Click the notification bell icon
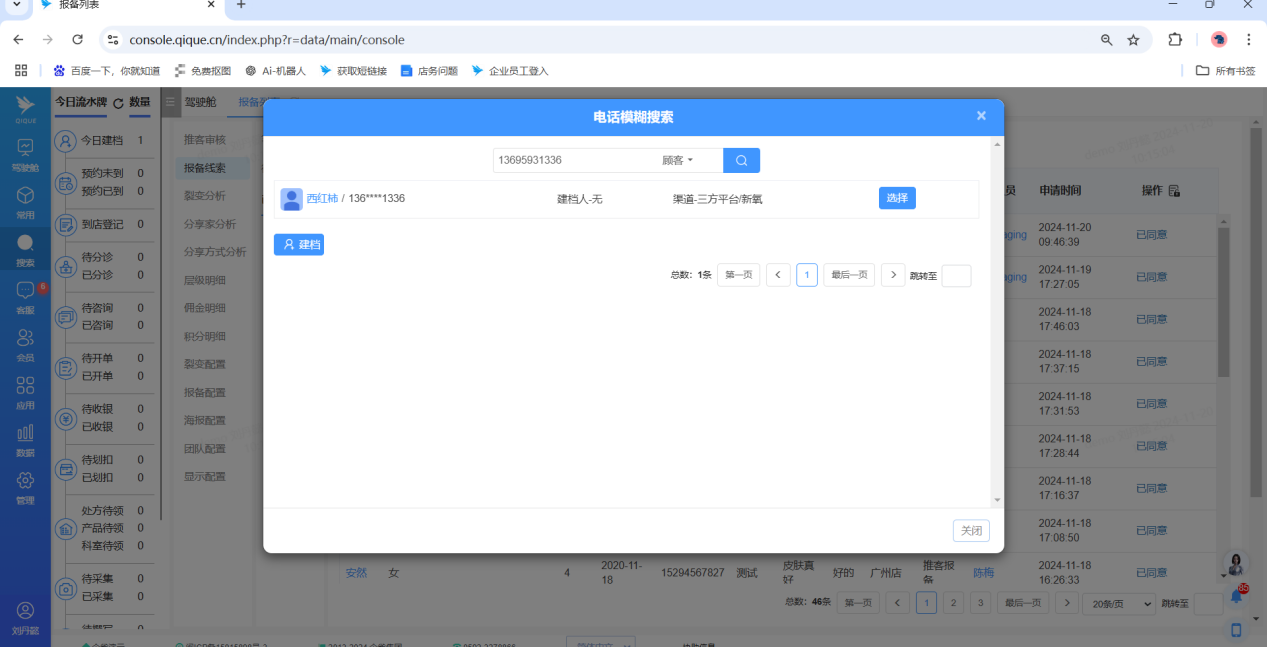Viewport: 1267px width, 647px height. pos(1236,596)
